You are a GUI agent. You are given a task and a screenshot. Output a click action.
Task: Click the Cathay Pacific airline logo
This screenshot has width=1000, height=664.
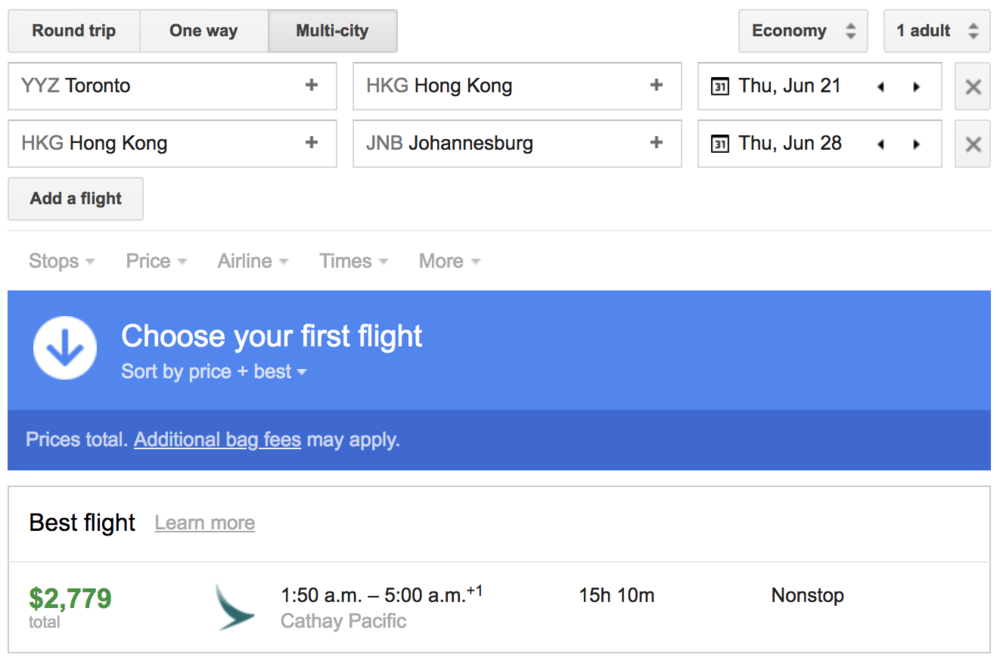tap(235, 607)
